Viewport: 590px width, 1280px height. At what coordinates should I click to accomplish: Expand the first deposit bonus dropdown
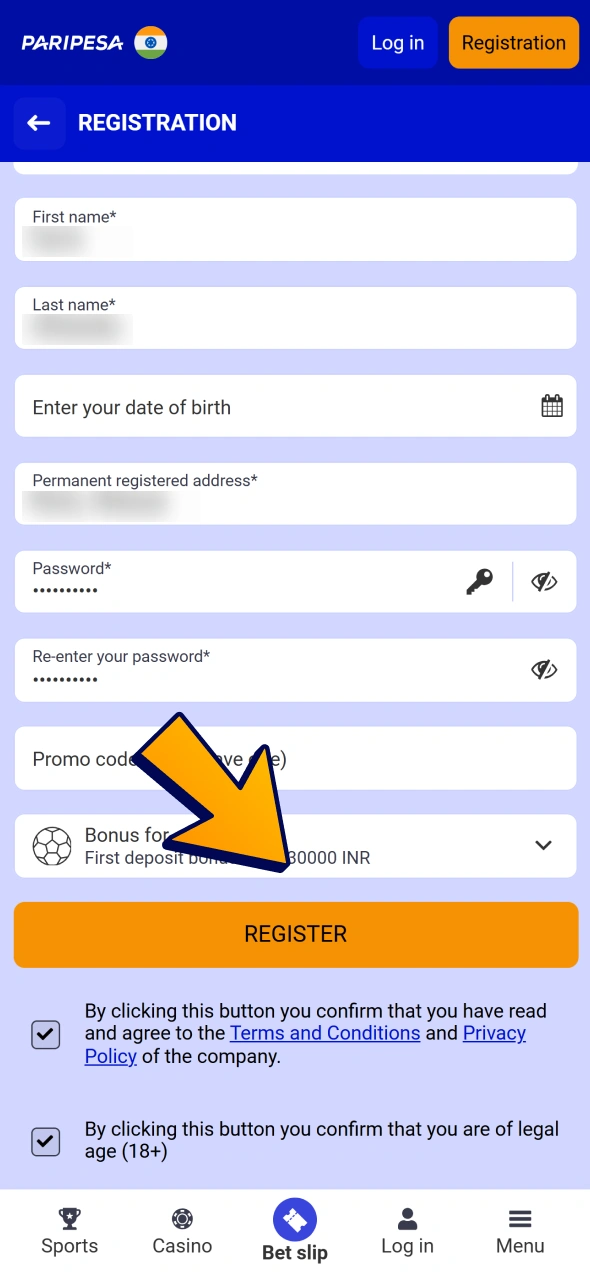point(543,845)
